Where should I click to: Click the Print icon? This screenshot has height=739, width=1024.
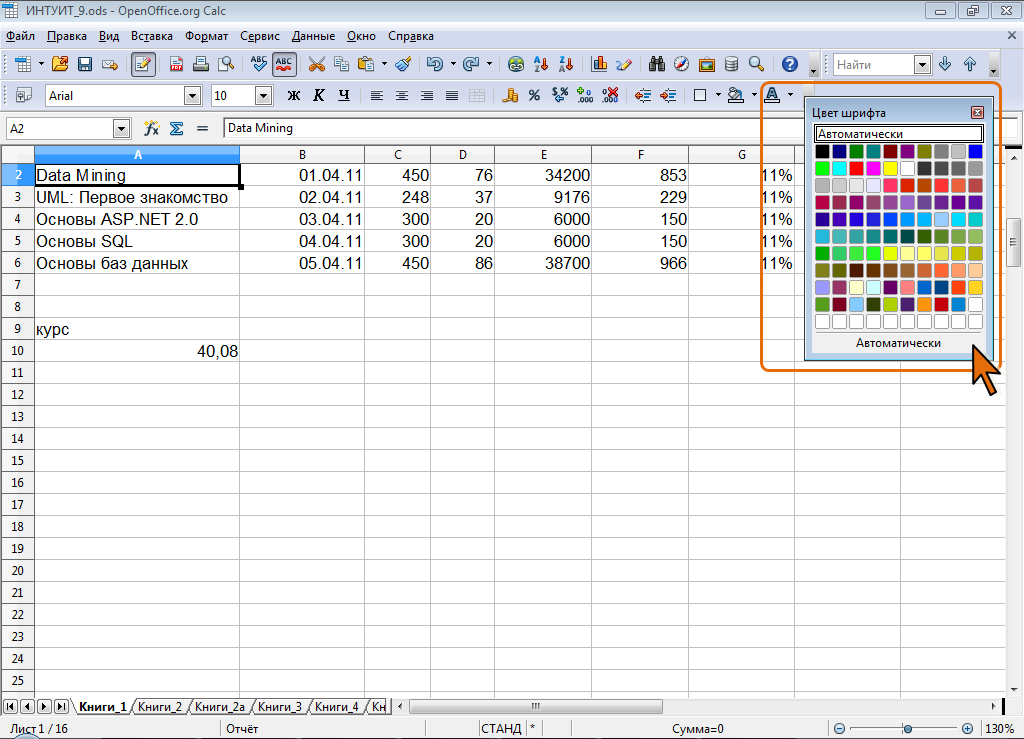point(200,64)
